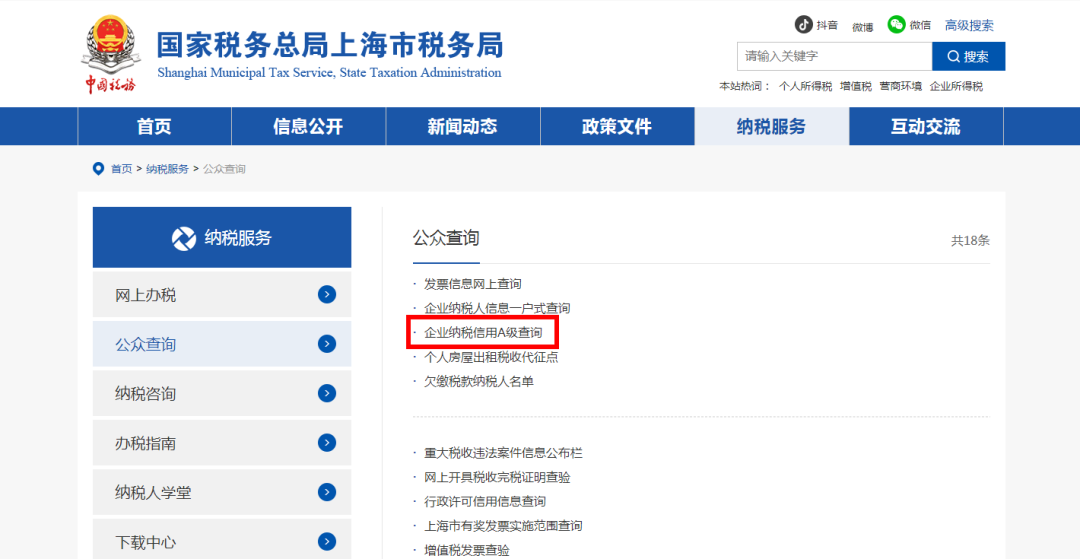Click 纳税服务 in the breadcrumb

coord(167,169)
